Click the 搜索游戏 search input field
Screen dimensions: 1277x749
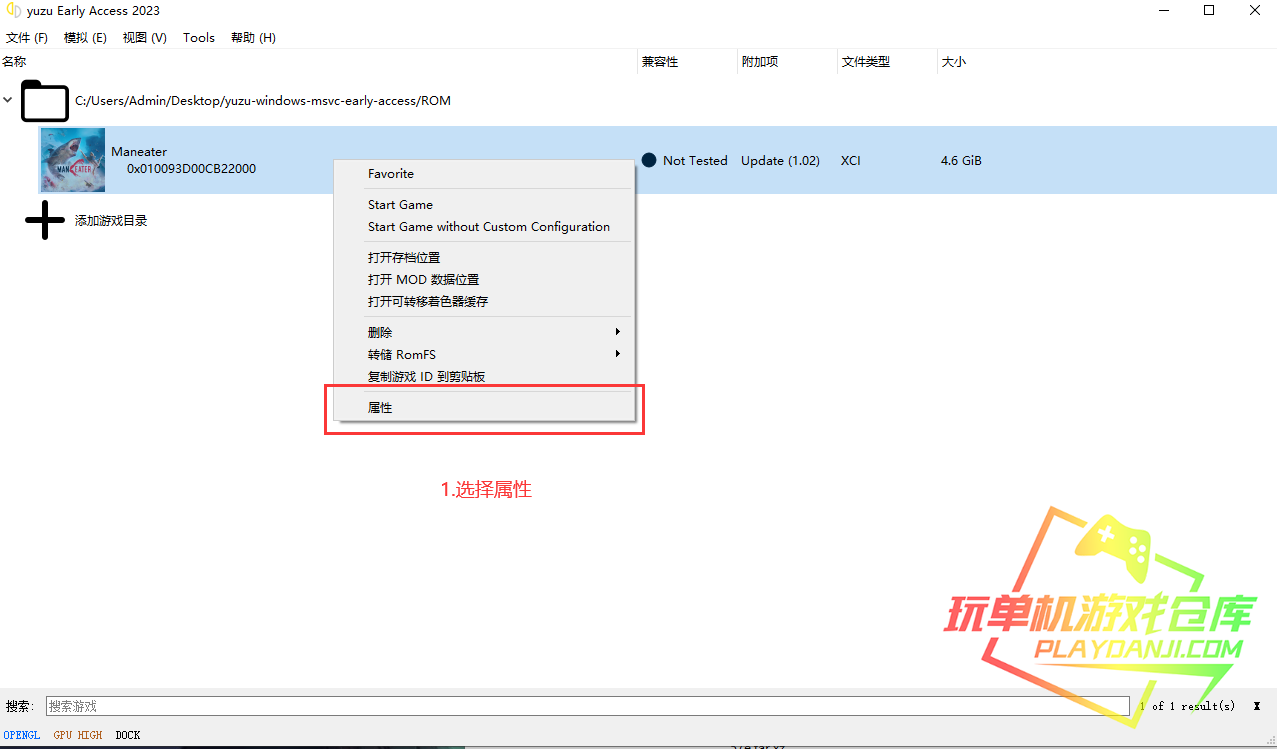pyautogui.click(x=586, y=706)
